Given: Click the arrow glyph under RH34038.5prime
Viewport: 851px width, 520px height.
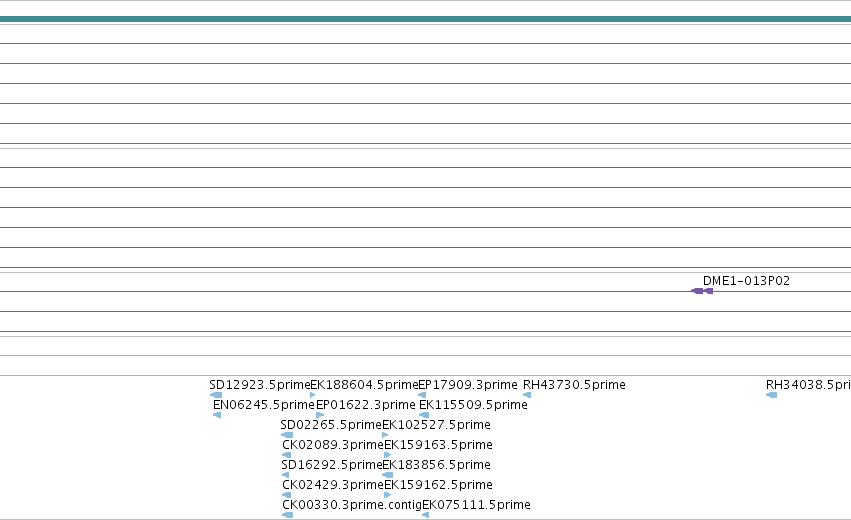Looking at the screenshot, I should pyautogui.click(x=771, y=395).
